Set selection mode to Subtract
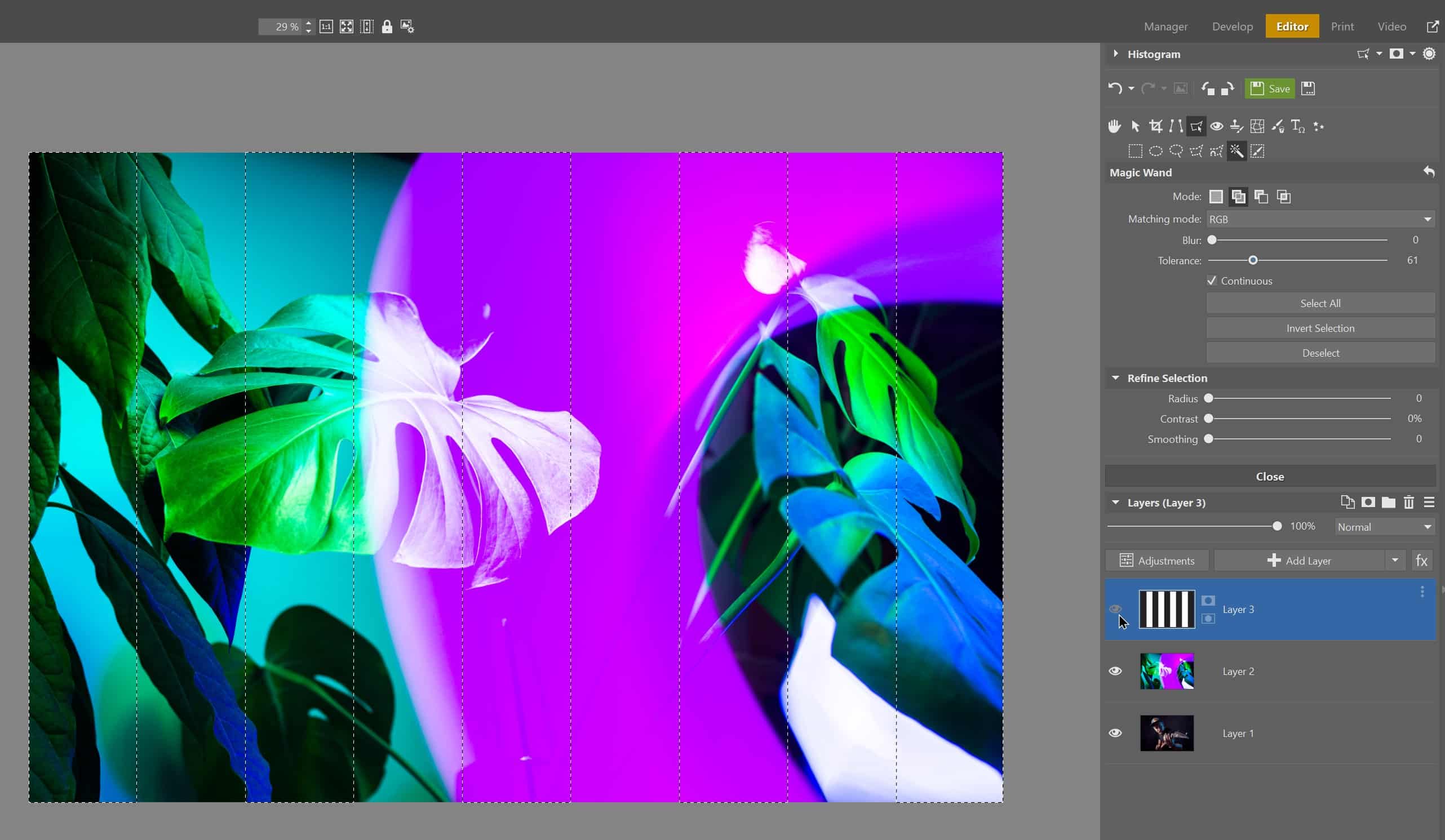The width and height of the screenshot is (1445, 840). [x=1261, y=197]
